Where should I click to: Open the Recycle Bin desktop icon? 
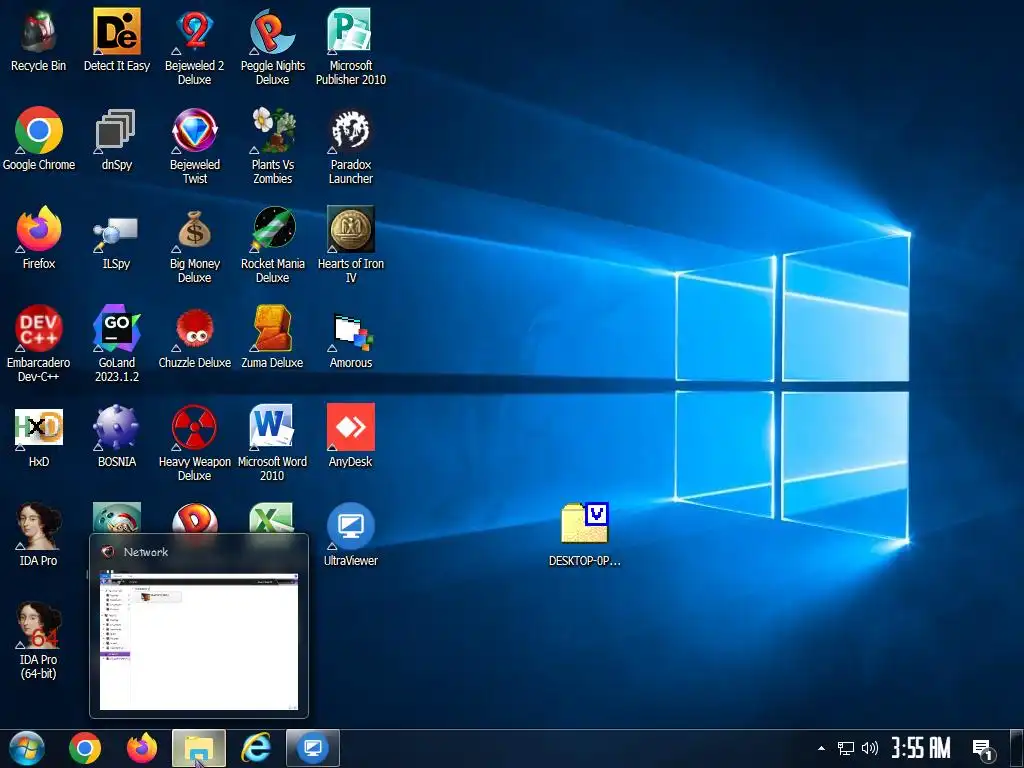tap(39, 40)
